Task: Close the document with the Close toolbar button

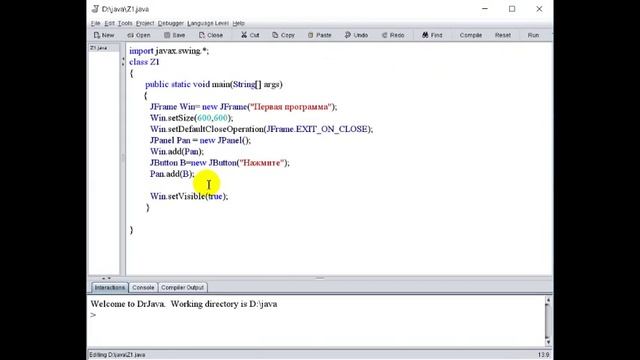Action: click(211, 35)
